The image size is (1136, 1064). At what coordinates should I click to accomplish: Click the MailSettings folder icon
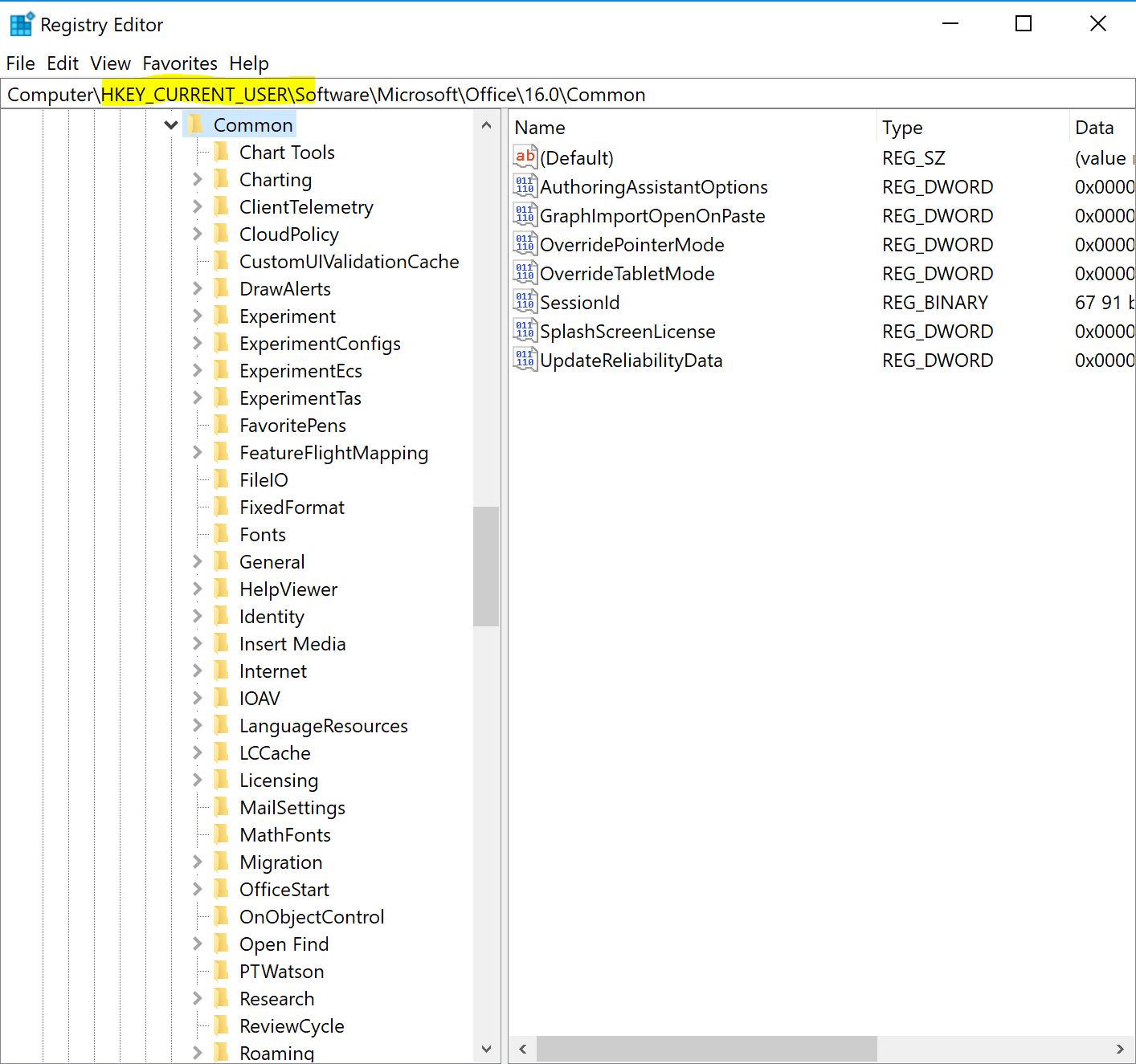point(222,807)
